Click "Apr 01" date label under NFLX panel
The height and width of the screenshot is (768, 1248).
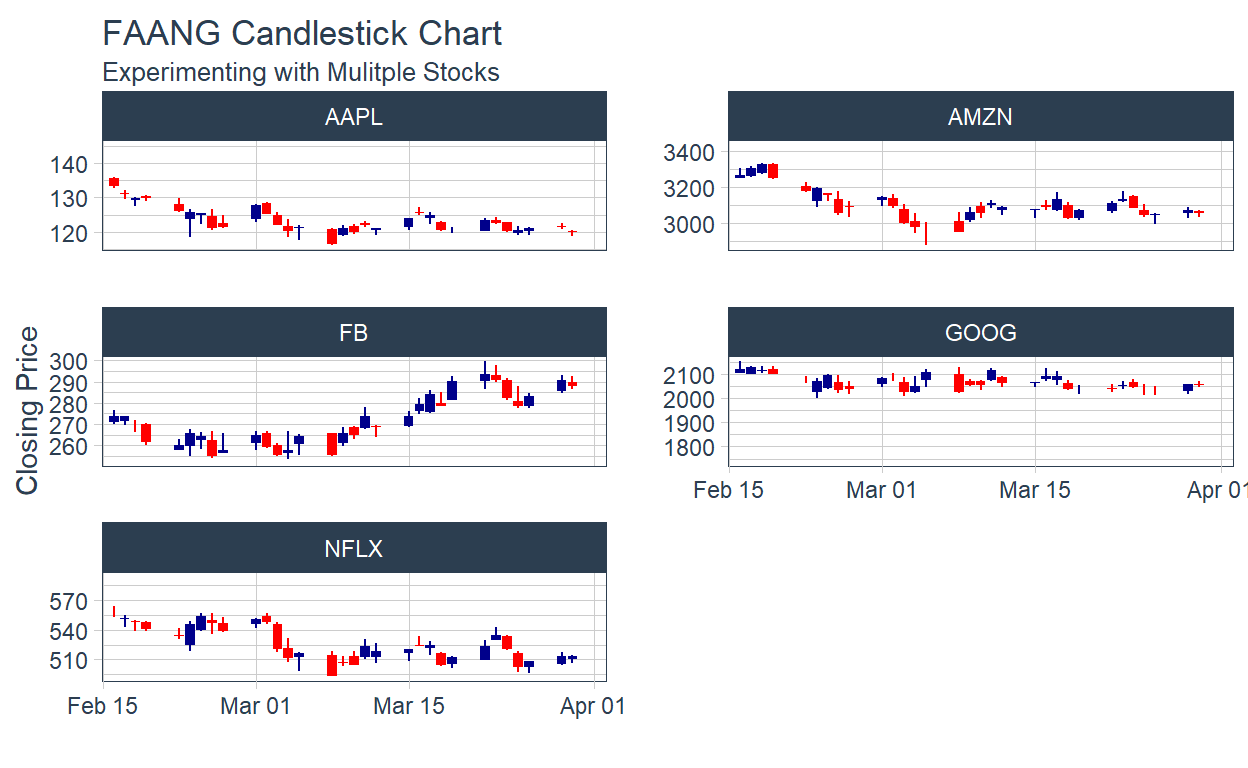point(592,707)
